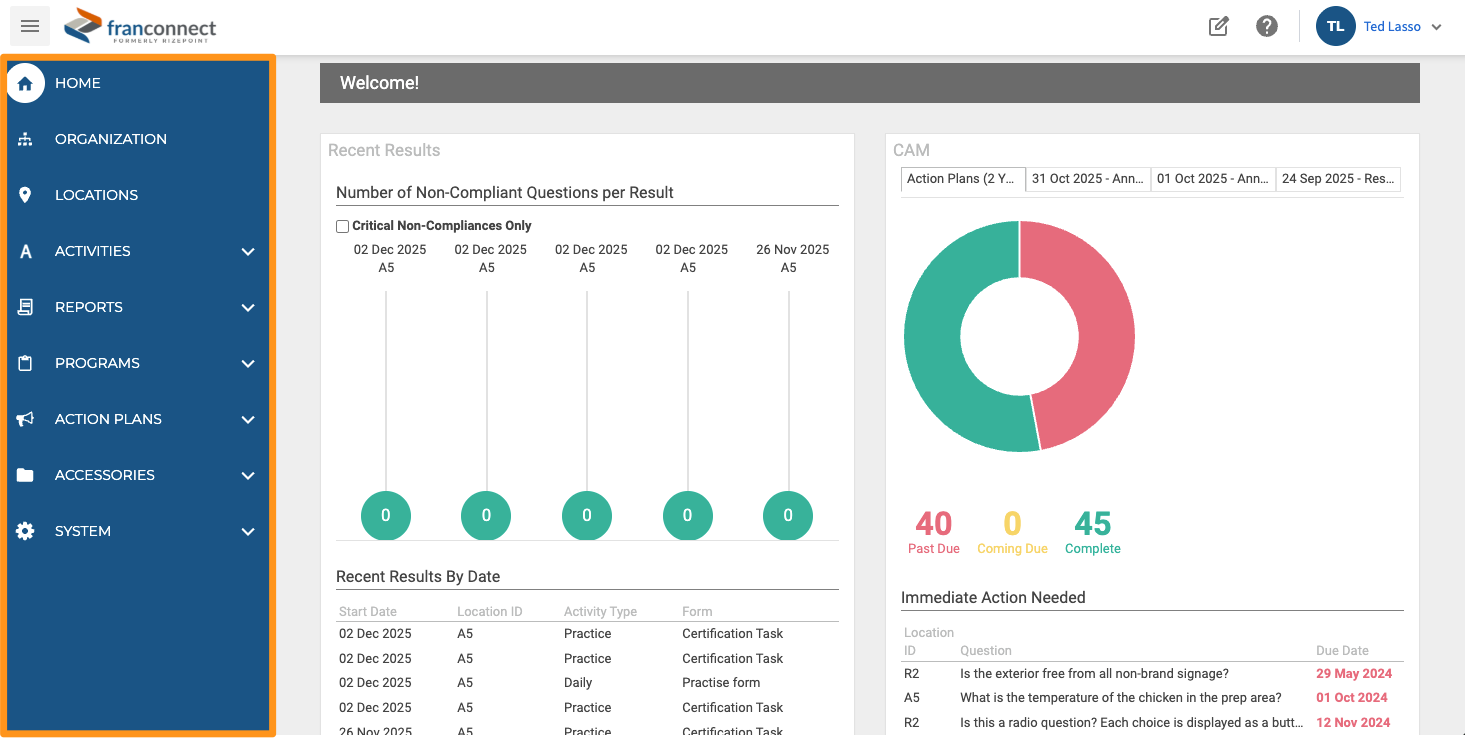Screen dimensions: 1465x738
Task: Open the Ted Lasso user dropdown
Action: pyautogui.click(x=1380, y=27)
